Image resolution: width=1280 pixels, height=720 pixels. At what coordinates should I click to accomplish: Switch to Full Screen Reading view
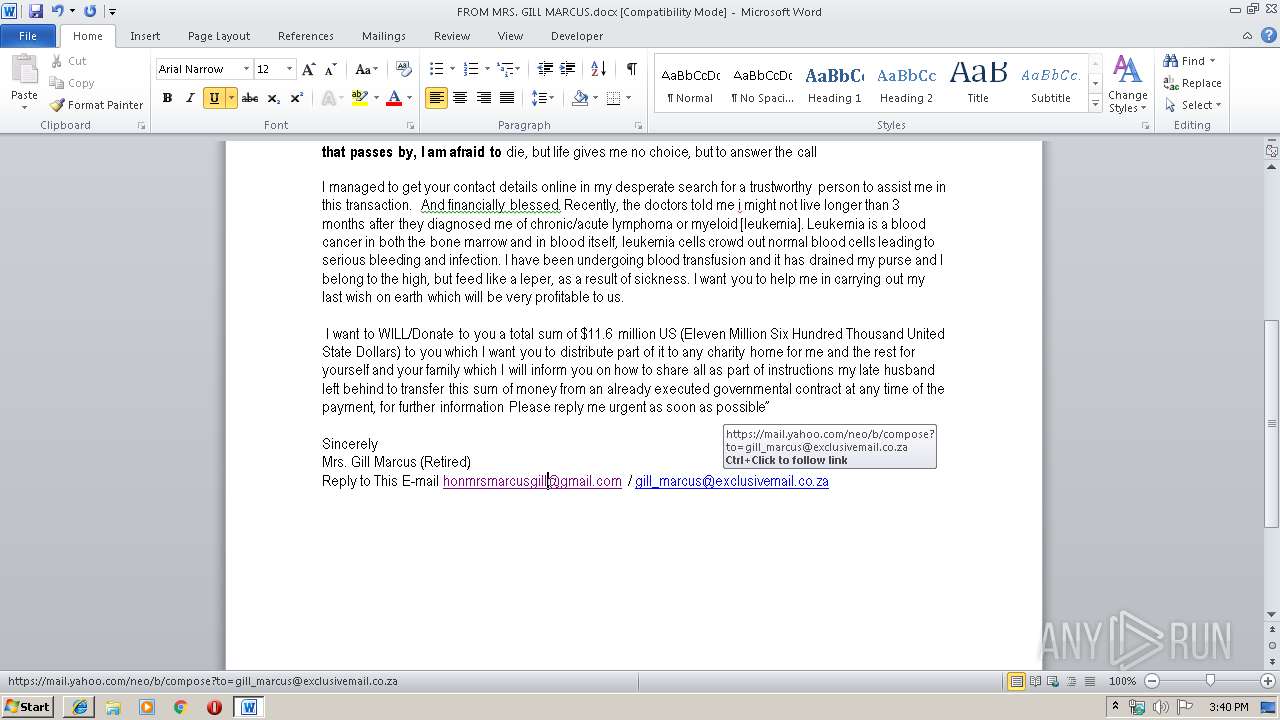point(1035,681)
